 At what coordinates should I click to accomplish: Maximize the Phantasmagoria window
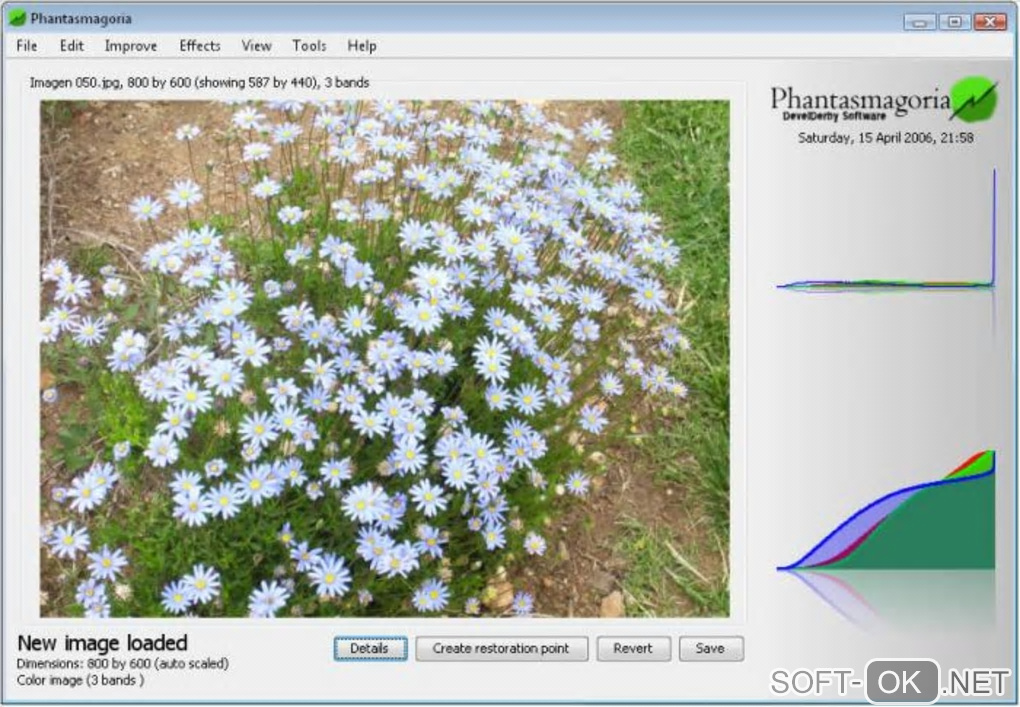954,22
